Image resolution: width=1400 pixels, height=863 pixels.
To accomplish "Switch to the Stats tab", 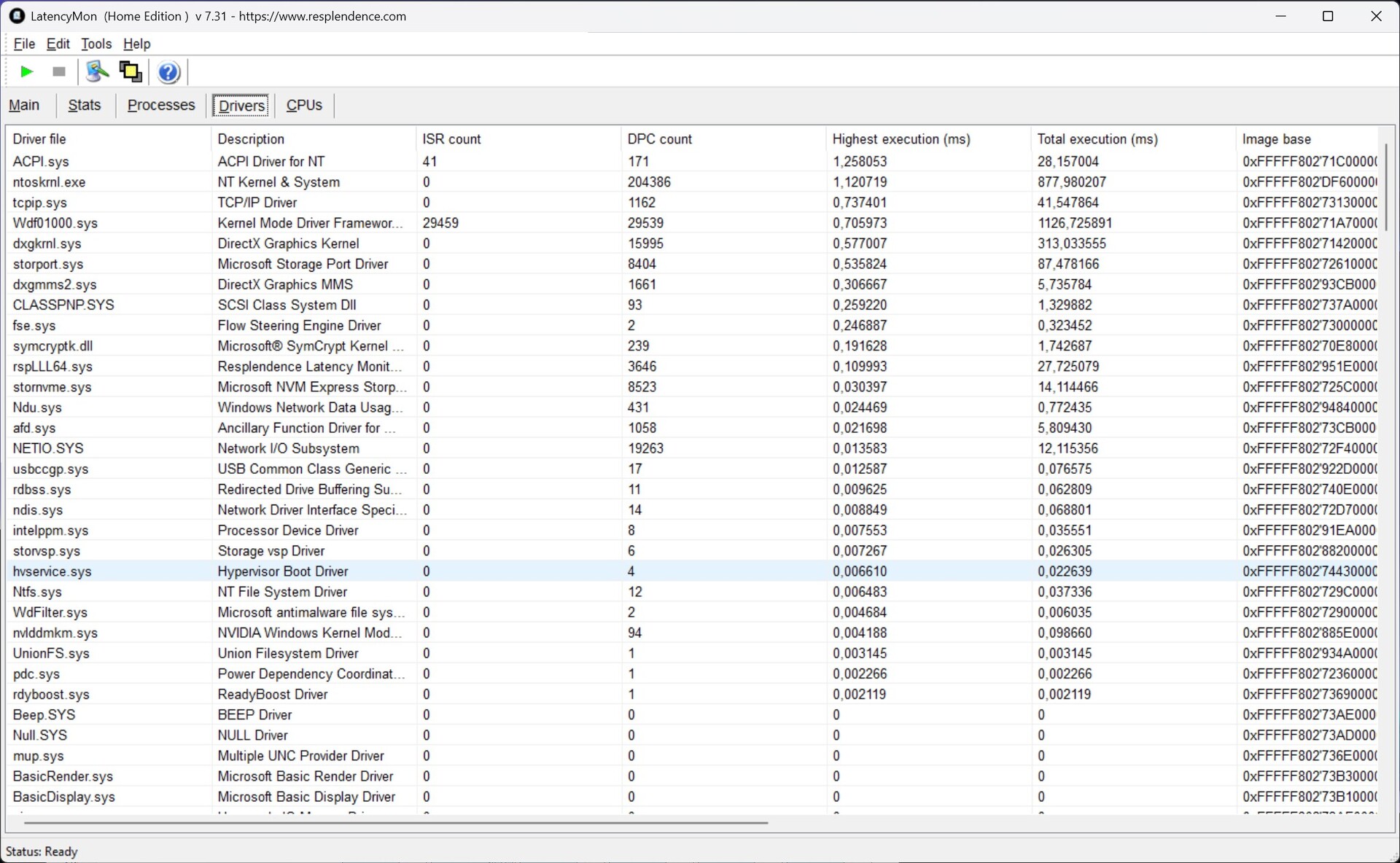I will tap(85, 105).
